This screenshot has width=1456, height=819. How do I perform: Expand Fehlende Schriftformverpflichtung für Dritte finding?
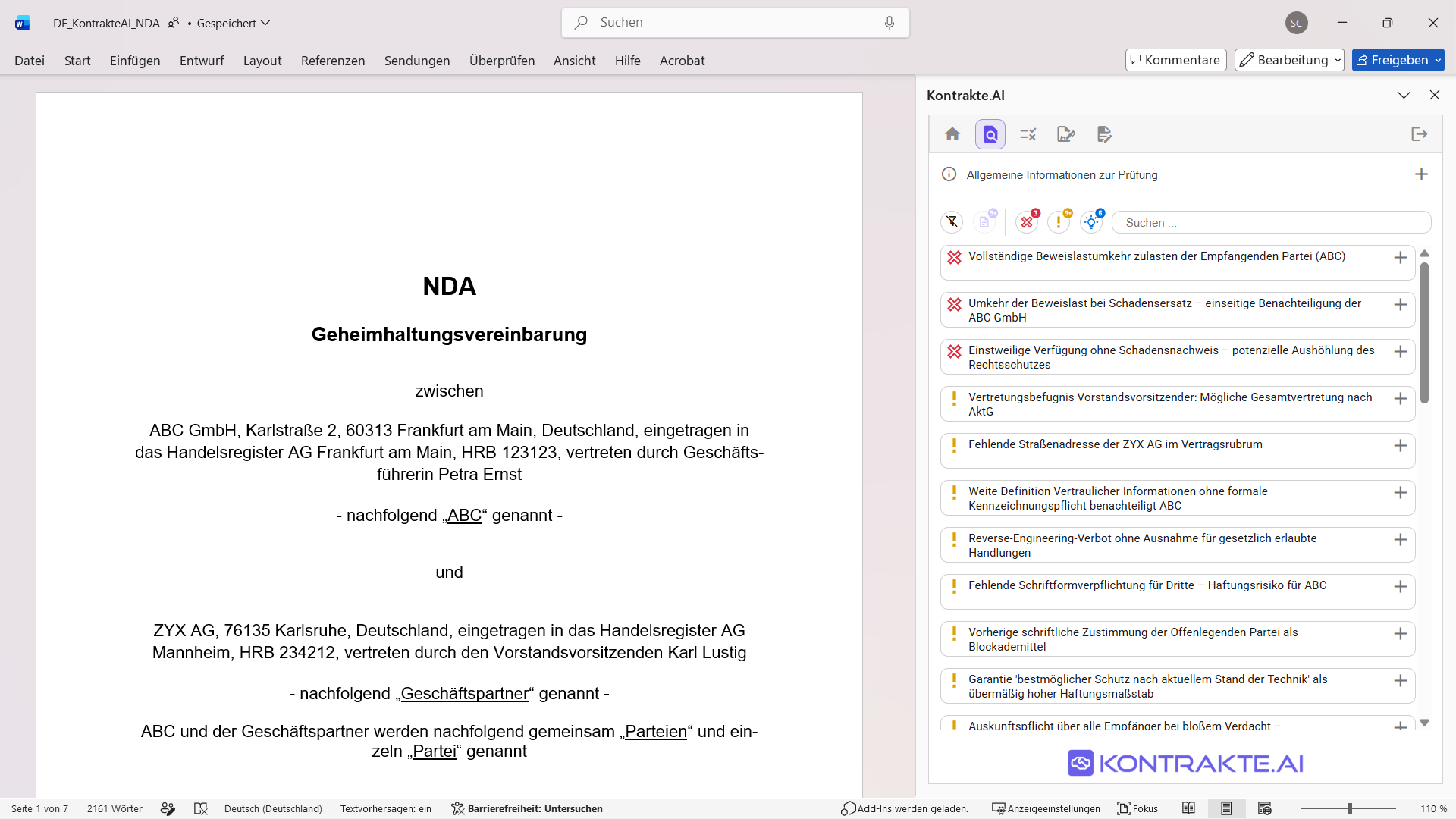point(1400,587)
